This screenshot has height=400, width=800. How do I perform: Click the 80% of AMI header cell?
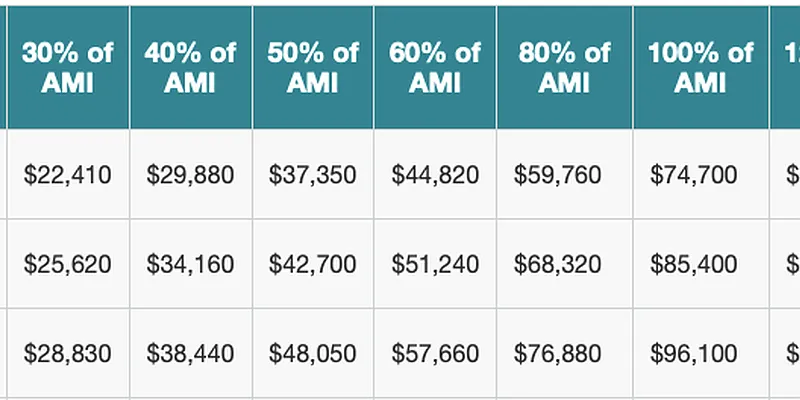(x=564, y=67)
